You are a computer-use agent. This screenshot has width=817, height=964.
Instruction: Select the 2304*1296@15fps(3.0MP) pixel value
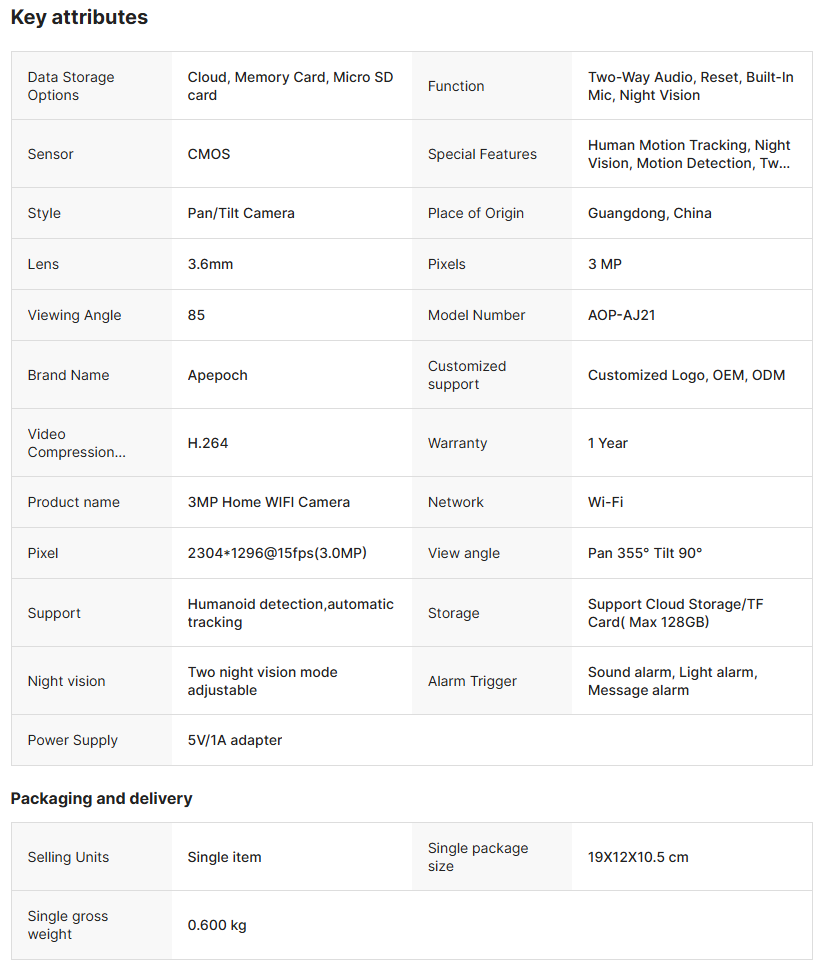[277, 553]
